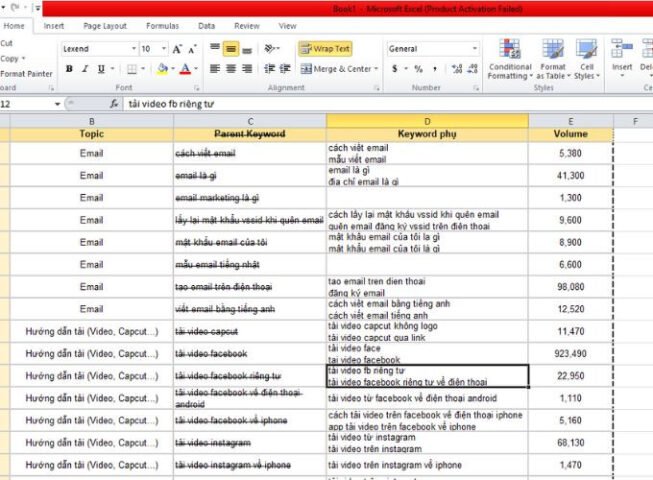Screen dimensions: 653x480
Task: Select Bottom Align icon
Action: tap(247, 49)
